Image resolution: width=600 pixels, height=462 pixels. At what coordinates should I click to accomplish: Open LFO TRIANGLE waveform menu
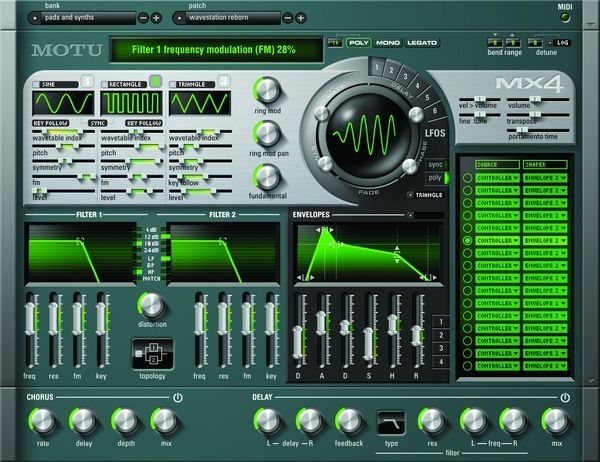pos(425,195)
